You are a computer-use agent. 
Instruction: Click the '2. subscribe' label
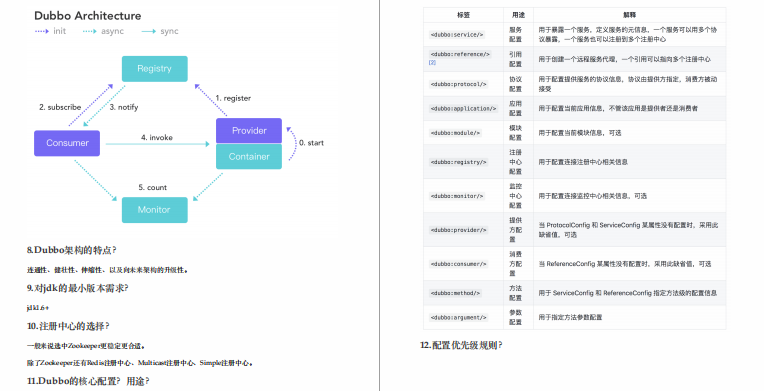pyautogui.click(x=60, y=107)
